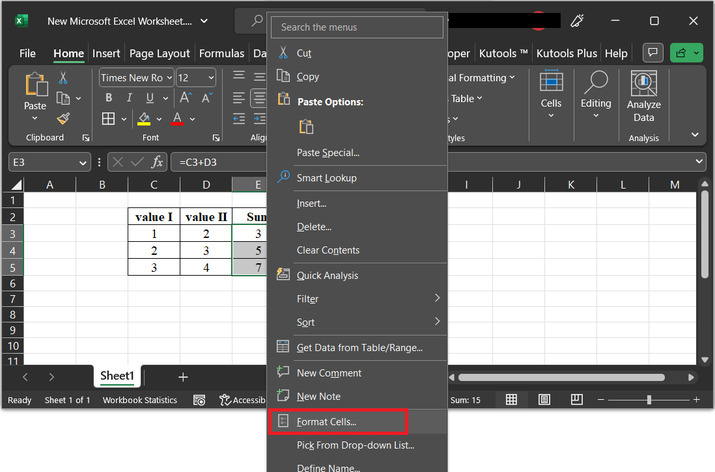
Task: Open the Times New Roman font dropdown
Action: tap(169, 78)
